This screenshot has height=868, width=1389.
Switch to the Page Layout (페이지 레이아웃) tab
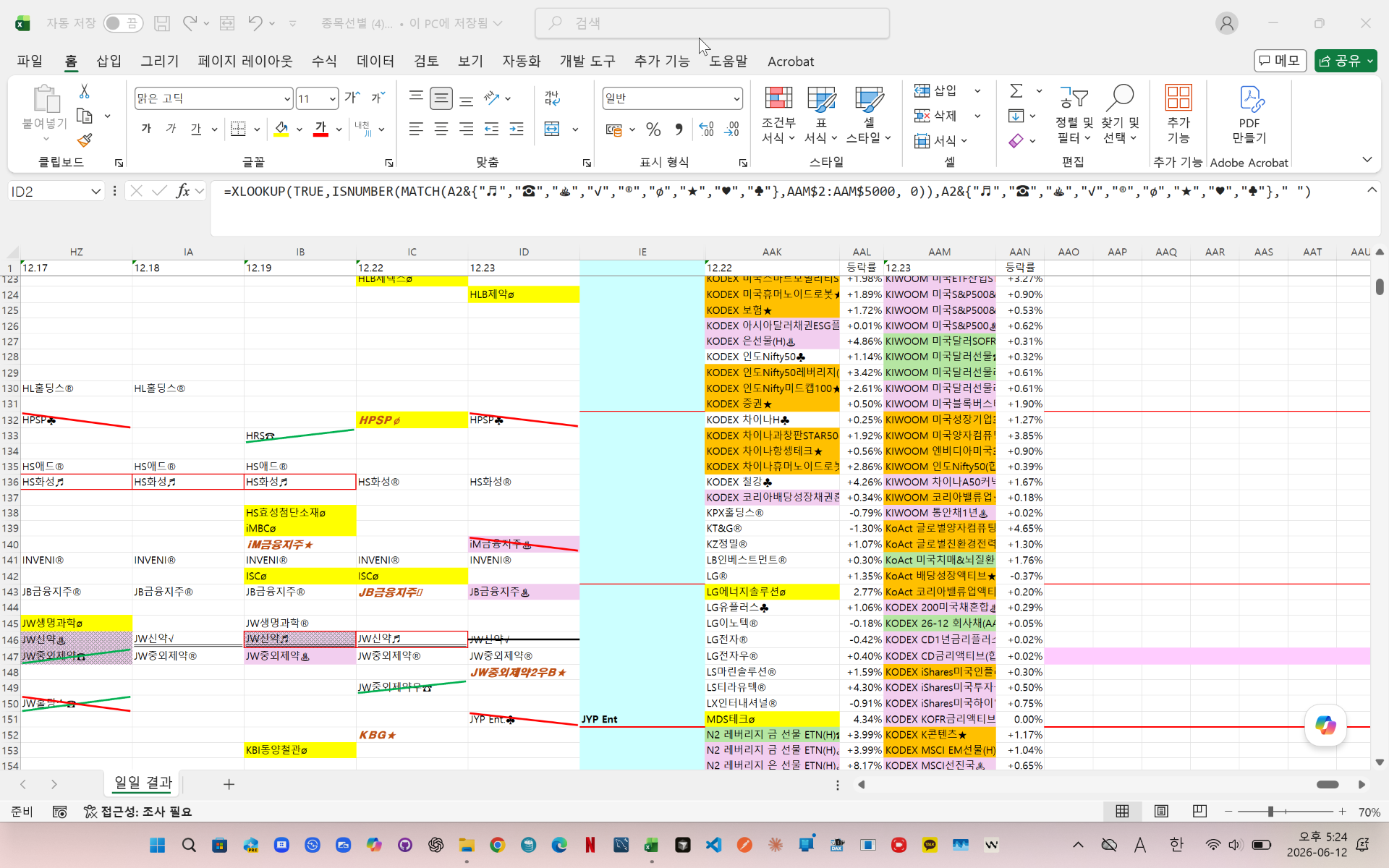click(245, 61)
